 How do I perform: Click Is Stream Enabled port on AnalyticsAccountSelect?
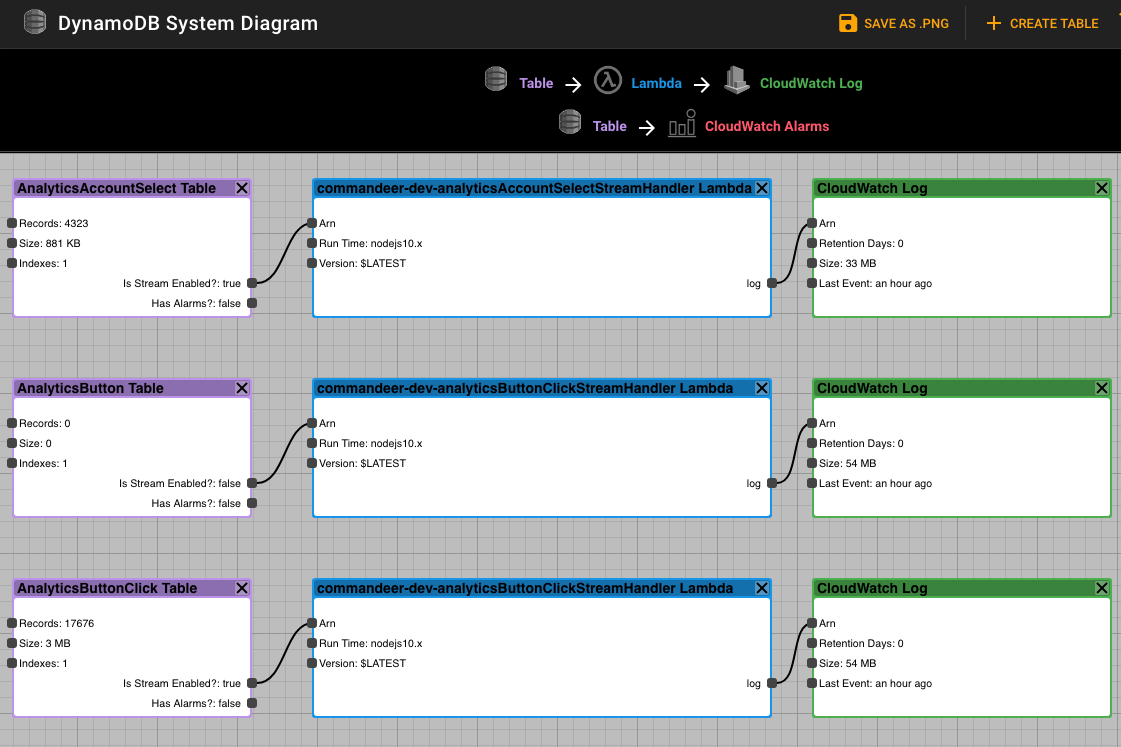coord(252,283)
